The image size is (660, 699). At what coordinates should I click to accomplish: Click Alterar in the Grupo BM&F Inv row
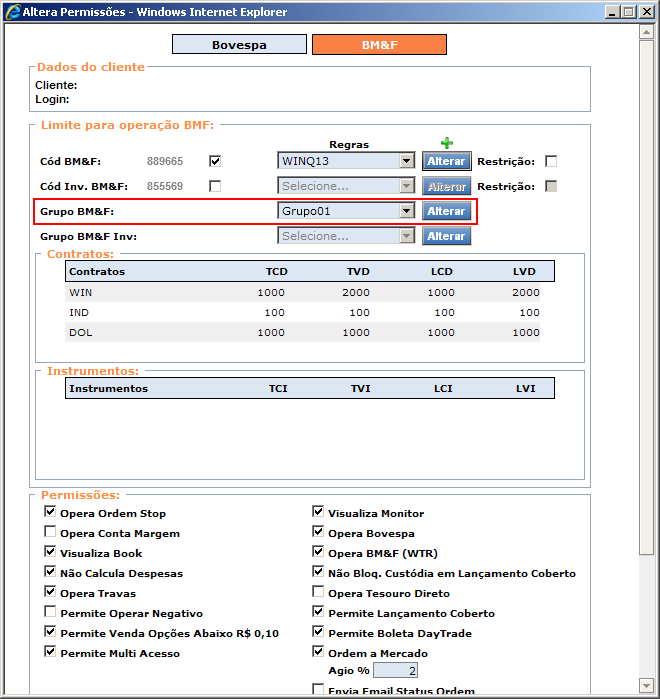[447, 236]
